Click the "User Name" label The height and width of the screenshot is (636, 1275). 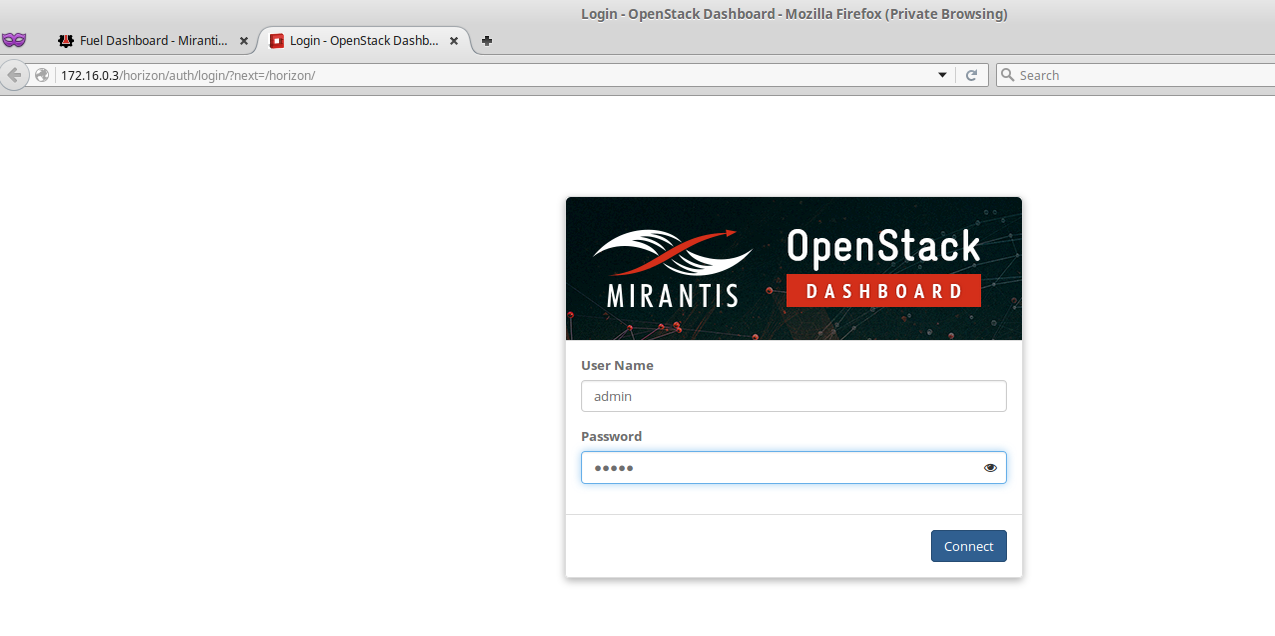point(617,366)
